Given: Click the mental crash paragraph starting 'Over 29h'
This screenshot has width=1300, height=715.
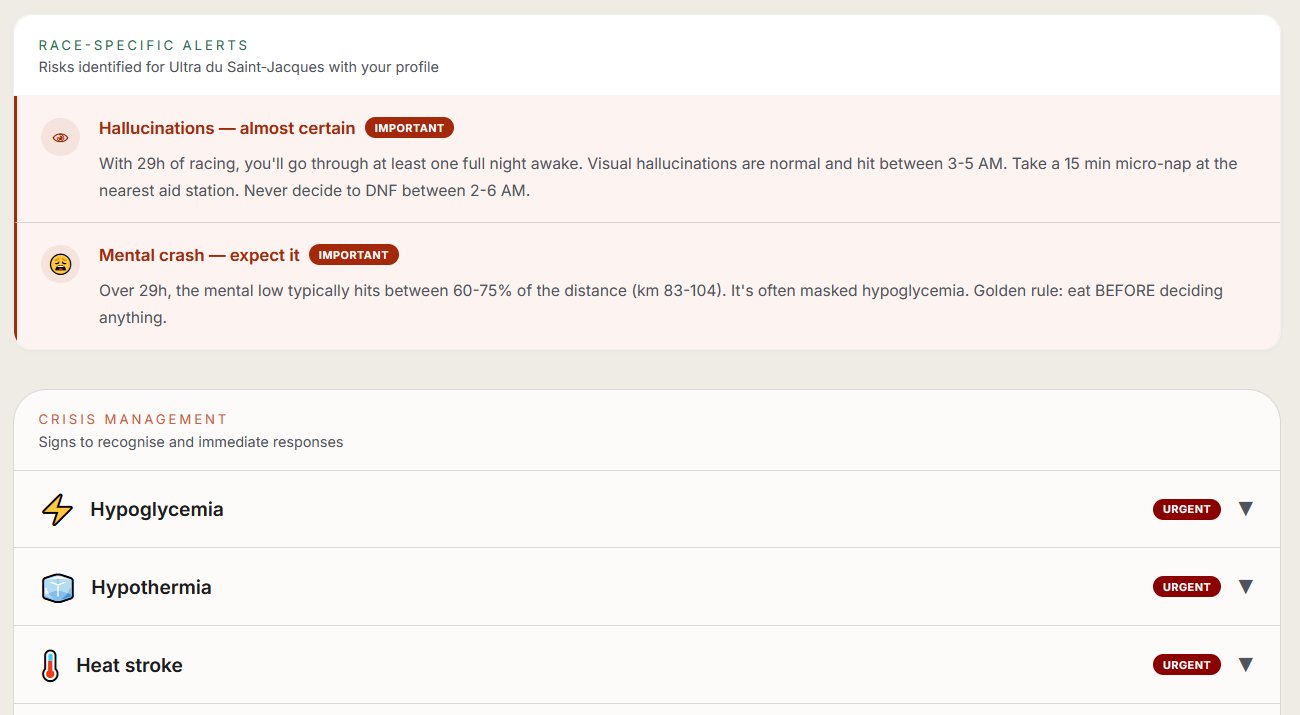Looking at the screenshot, I should [x=661, y=304].
